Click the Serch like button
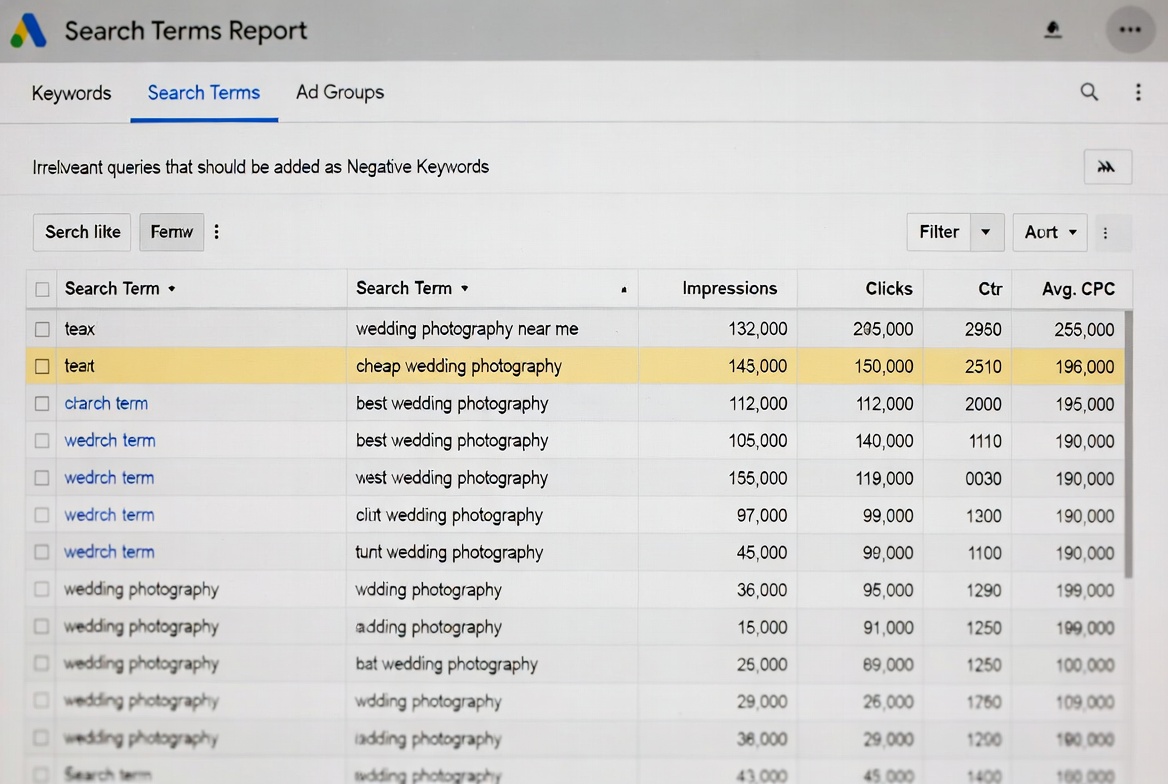1168x784 pixels. (x=83, y=232)
